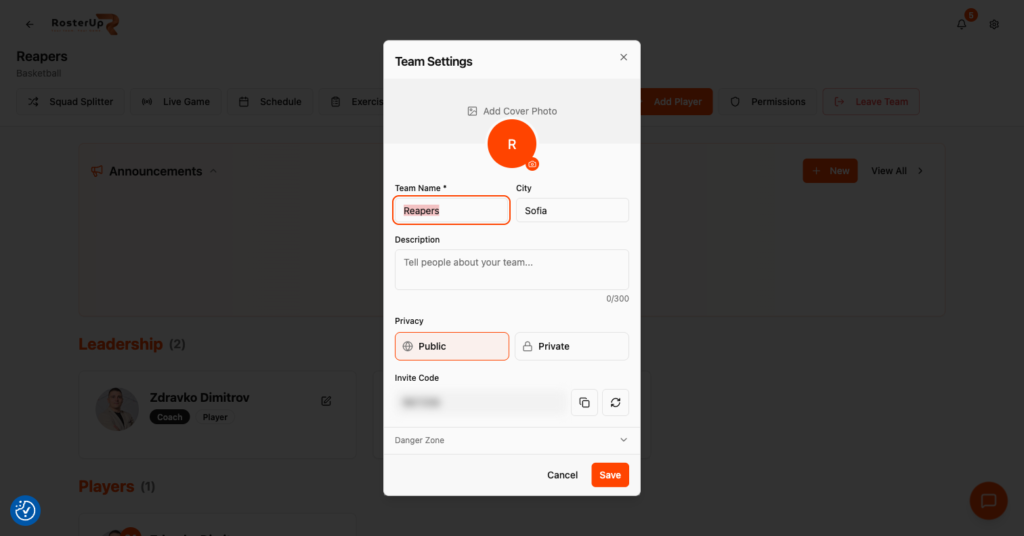
Task: Open the chat bubble button
Action: pos(989,501)
